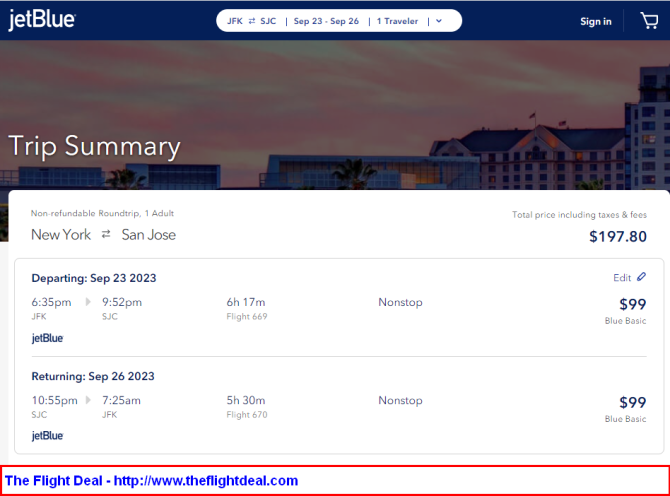Open the theflightdeal.com link
This screenshot has height=496, width=670.
pyautogui.click(x=206, y=481)
